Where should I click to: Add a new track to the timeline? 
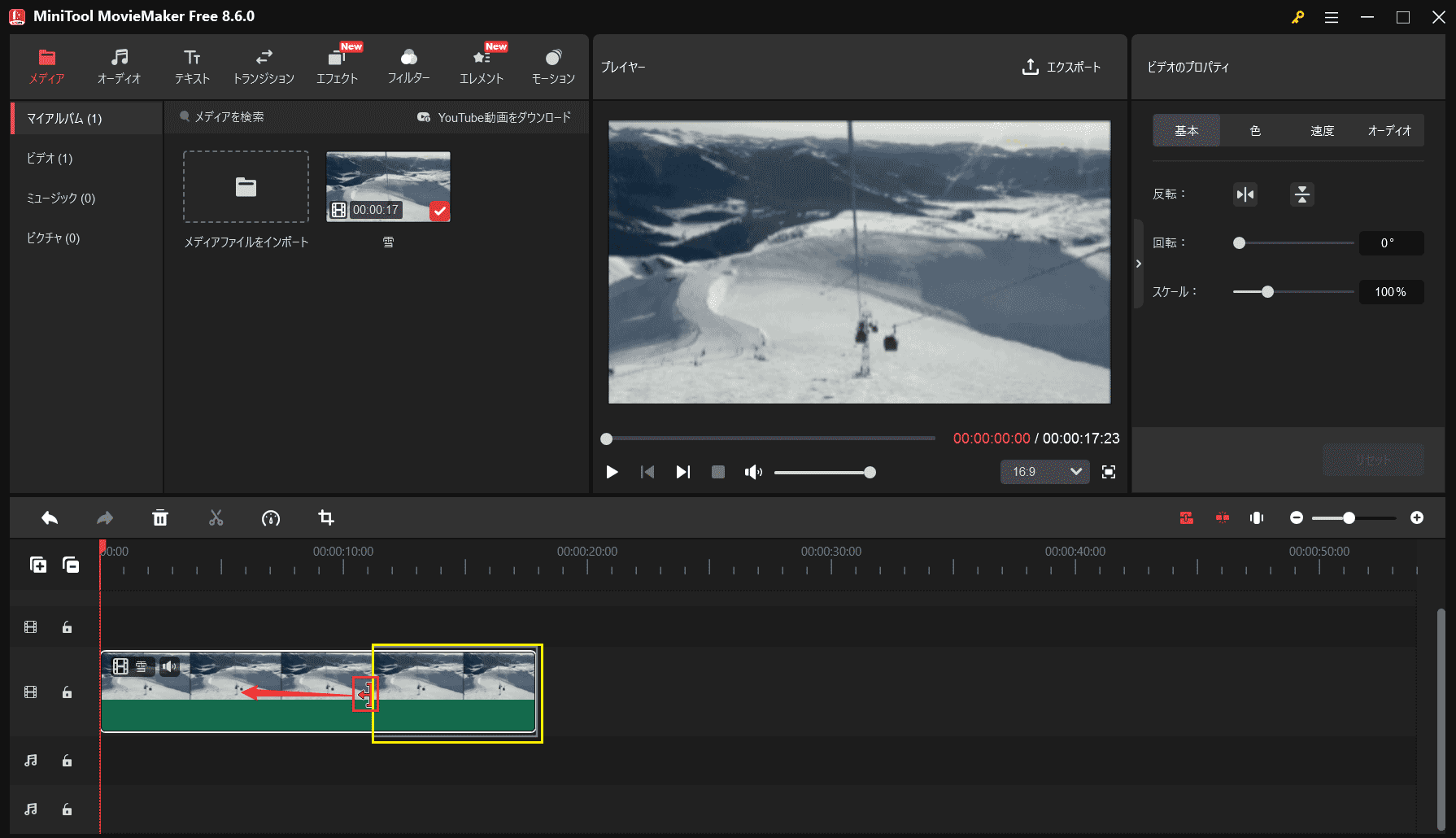tap(38, 564)
